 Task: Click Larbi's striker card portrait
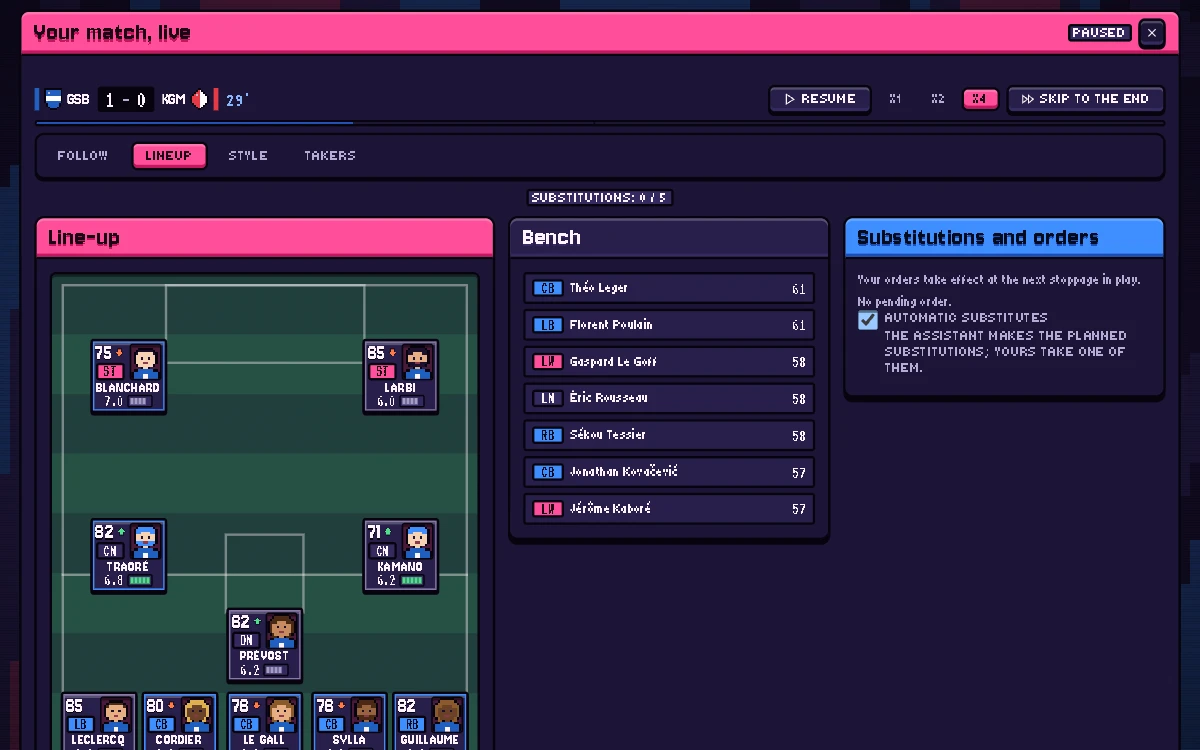point(418,362)
